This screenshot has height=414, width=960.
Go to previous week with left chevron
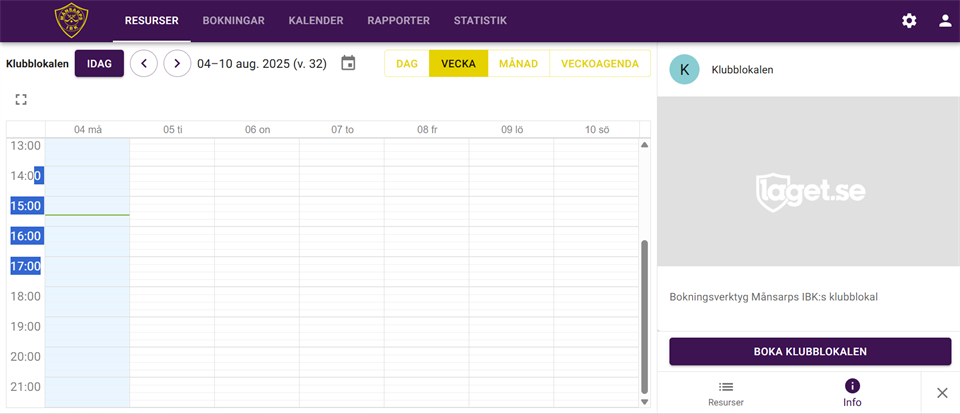[144, 64]
